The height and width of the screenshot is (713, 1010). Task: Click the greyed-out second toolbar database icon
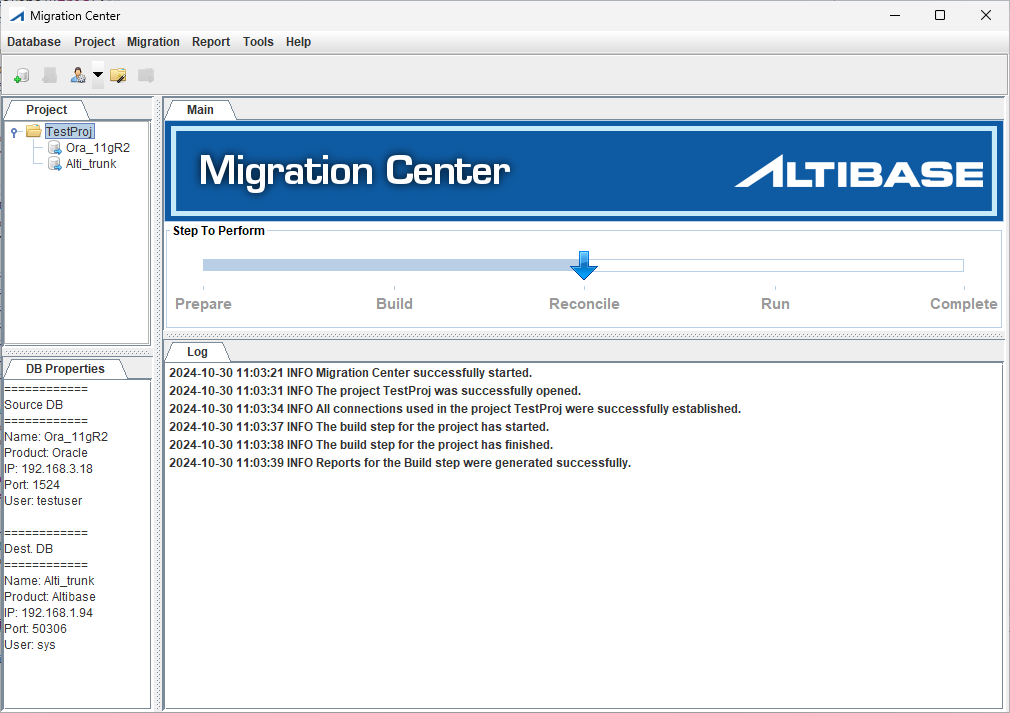(49, 75)
